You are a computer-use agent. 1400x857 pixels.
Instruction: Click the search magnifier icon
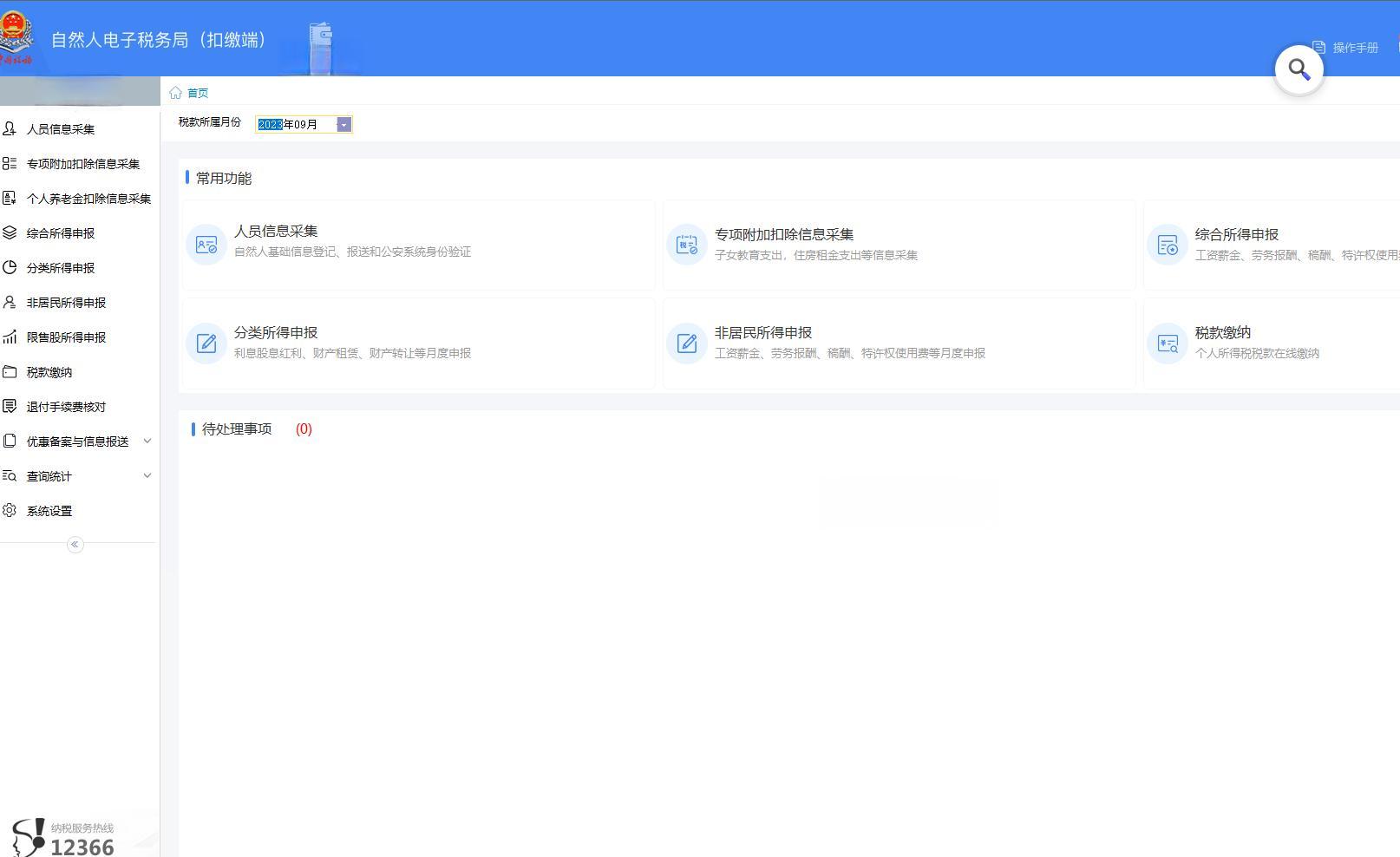click(1298, 67)
